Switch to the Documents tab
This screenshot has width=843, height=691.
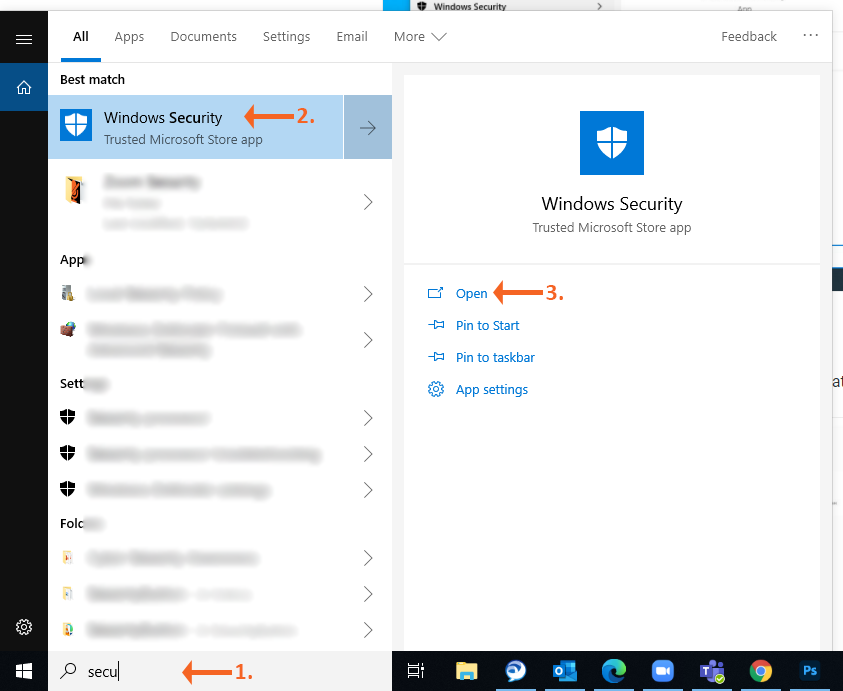(x=203, y=37)
